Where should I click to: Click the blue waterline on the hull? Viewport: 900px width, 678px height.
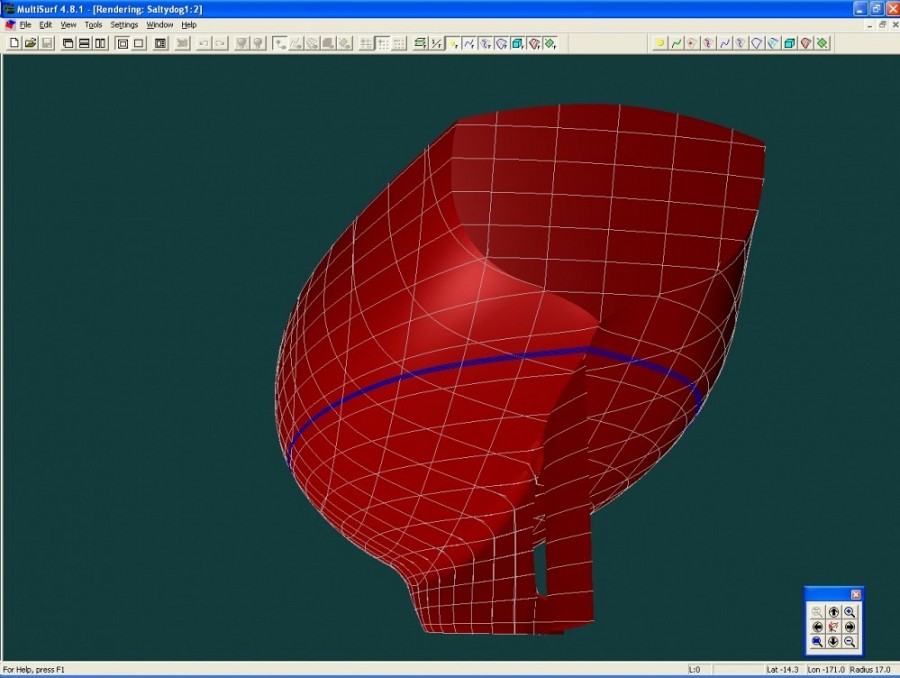click(x=450, y=365)
